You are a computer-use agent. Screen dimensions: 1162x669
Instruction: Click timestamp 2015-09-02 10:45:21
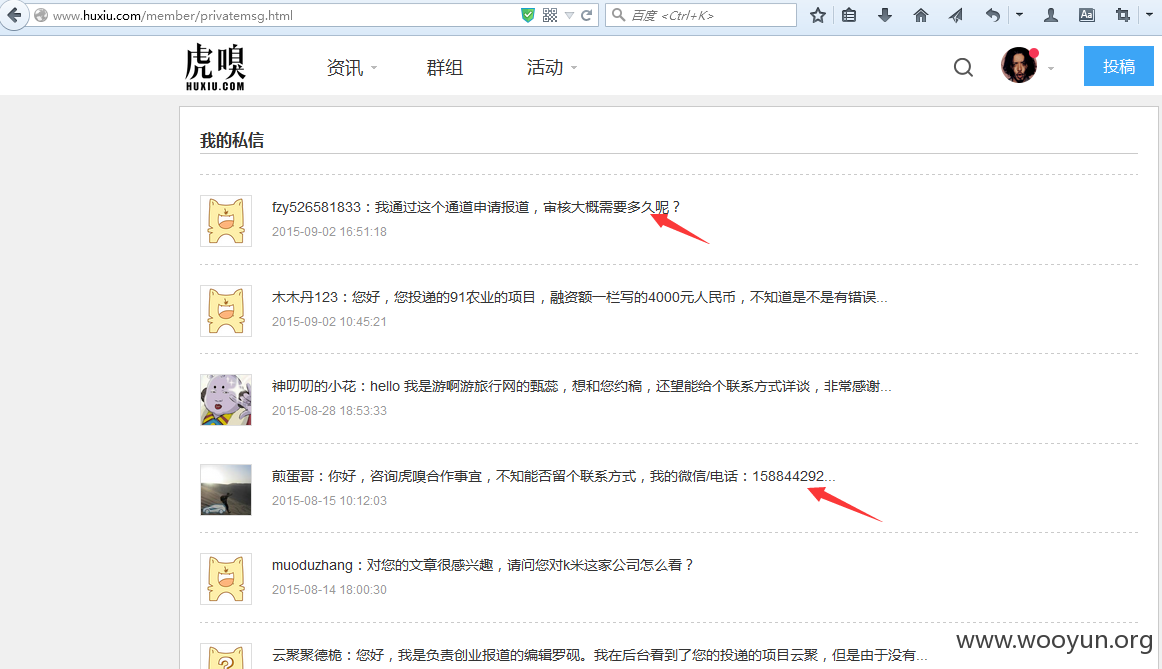click(x=329, y=322)
